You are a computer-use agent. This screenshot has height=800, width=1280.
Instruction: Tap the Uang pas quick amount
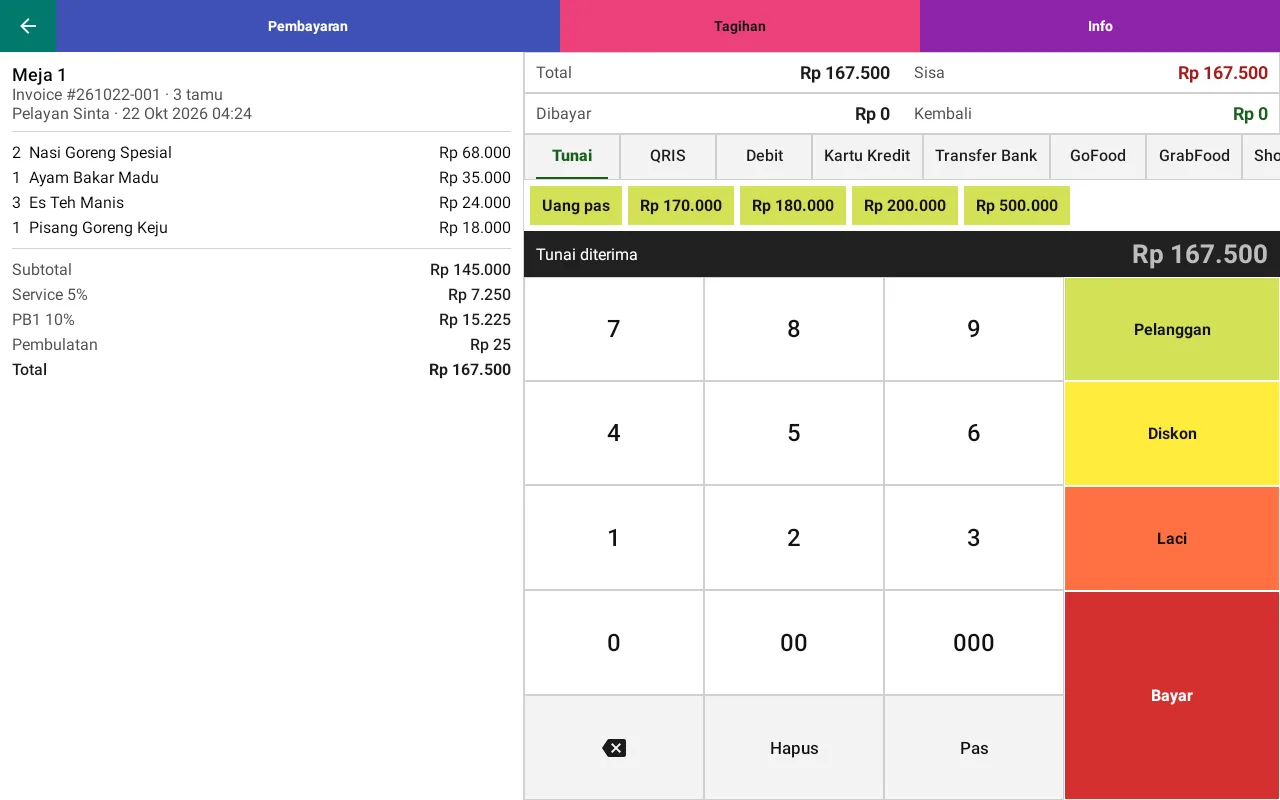pyautogui.click(x=576, y=205)
